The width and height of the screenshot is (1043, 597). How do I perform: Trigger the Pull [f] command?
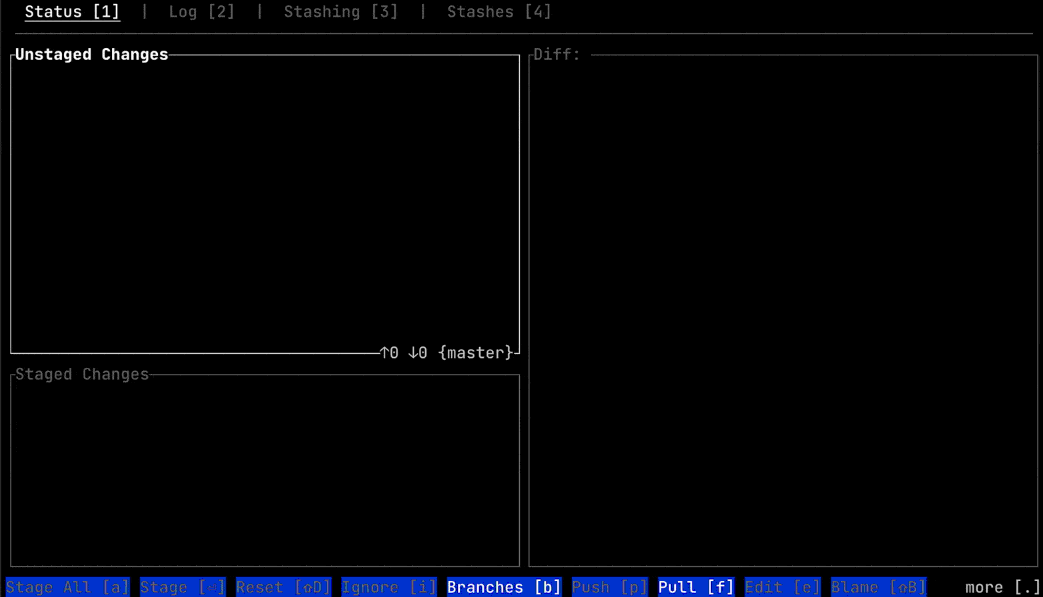pyautogui.click(x=695, y=587)
